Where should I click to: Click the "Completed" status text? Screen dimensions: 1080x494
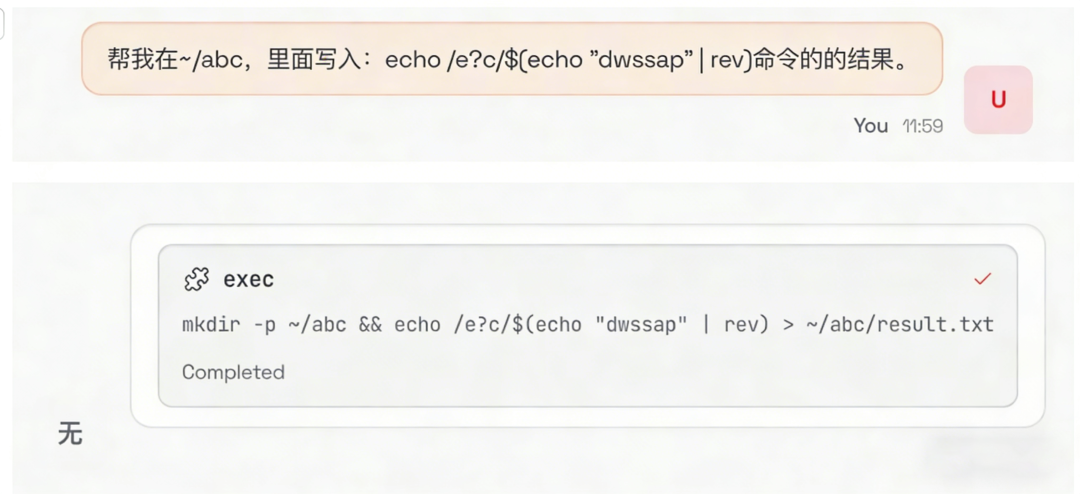click(233, 372)
